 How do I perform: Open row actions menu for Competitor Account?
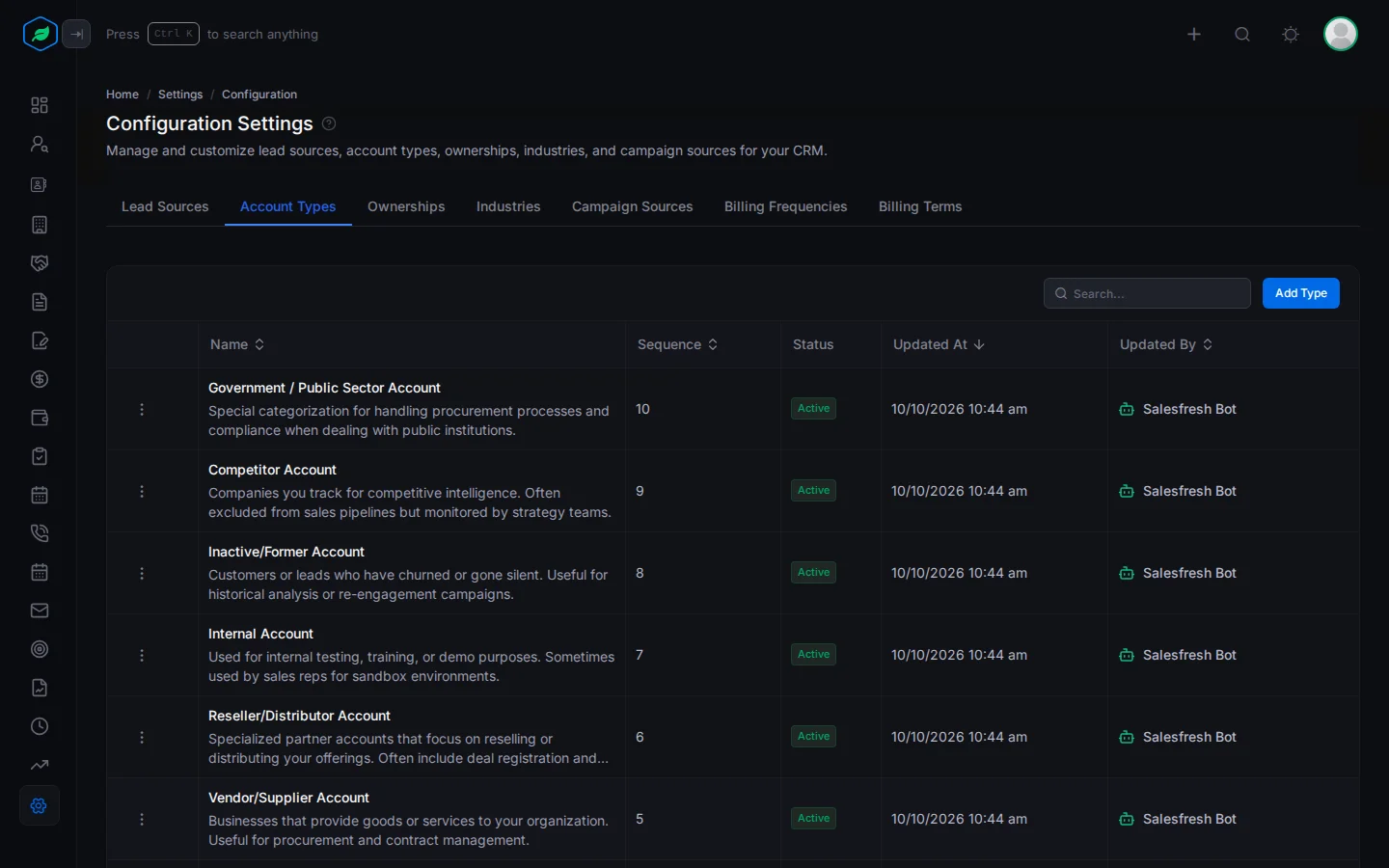coord(142,491)
